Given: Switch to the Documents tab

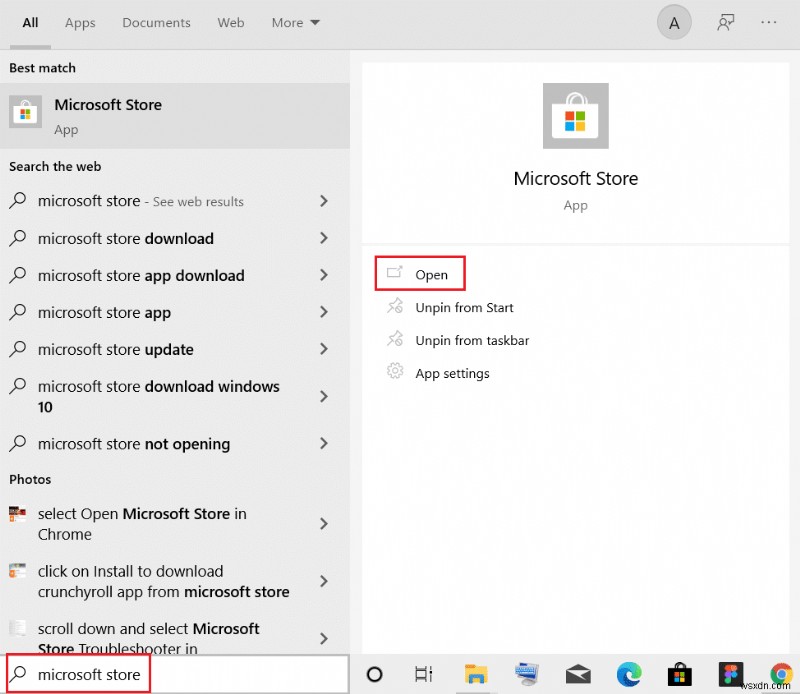Looking at the screenshot, I should 156,22.
